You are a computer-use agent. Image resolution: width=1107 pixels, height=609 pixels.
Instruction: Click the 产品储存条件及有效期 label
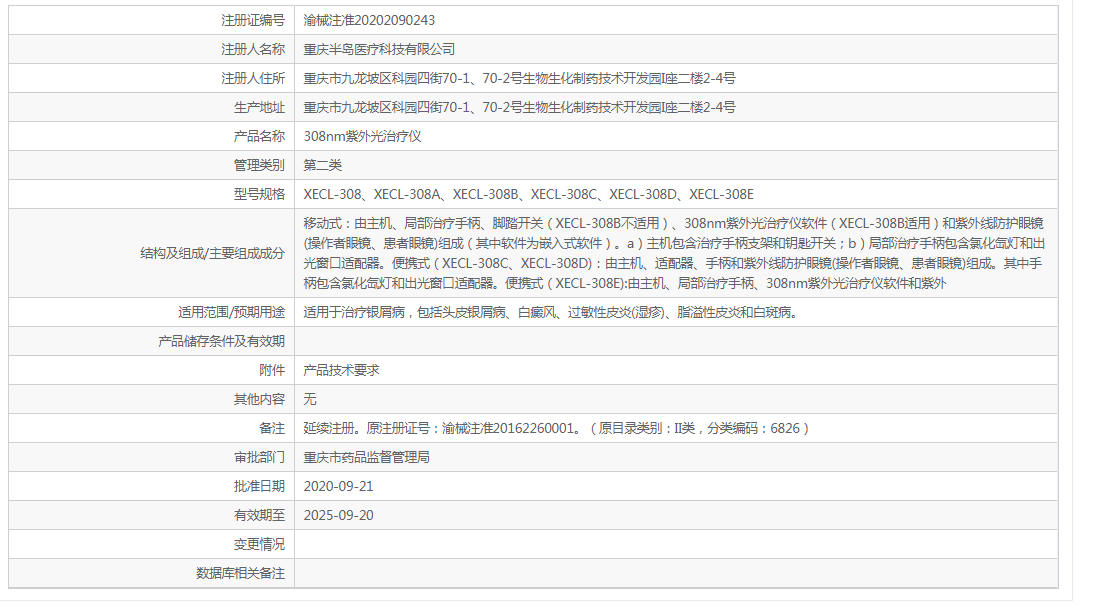(222, 341)
